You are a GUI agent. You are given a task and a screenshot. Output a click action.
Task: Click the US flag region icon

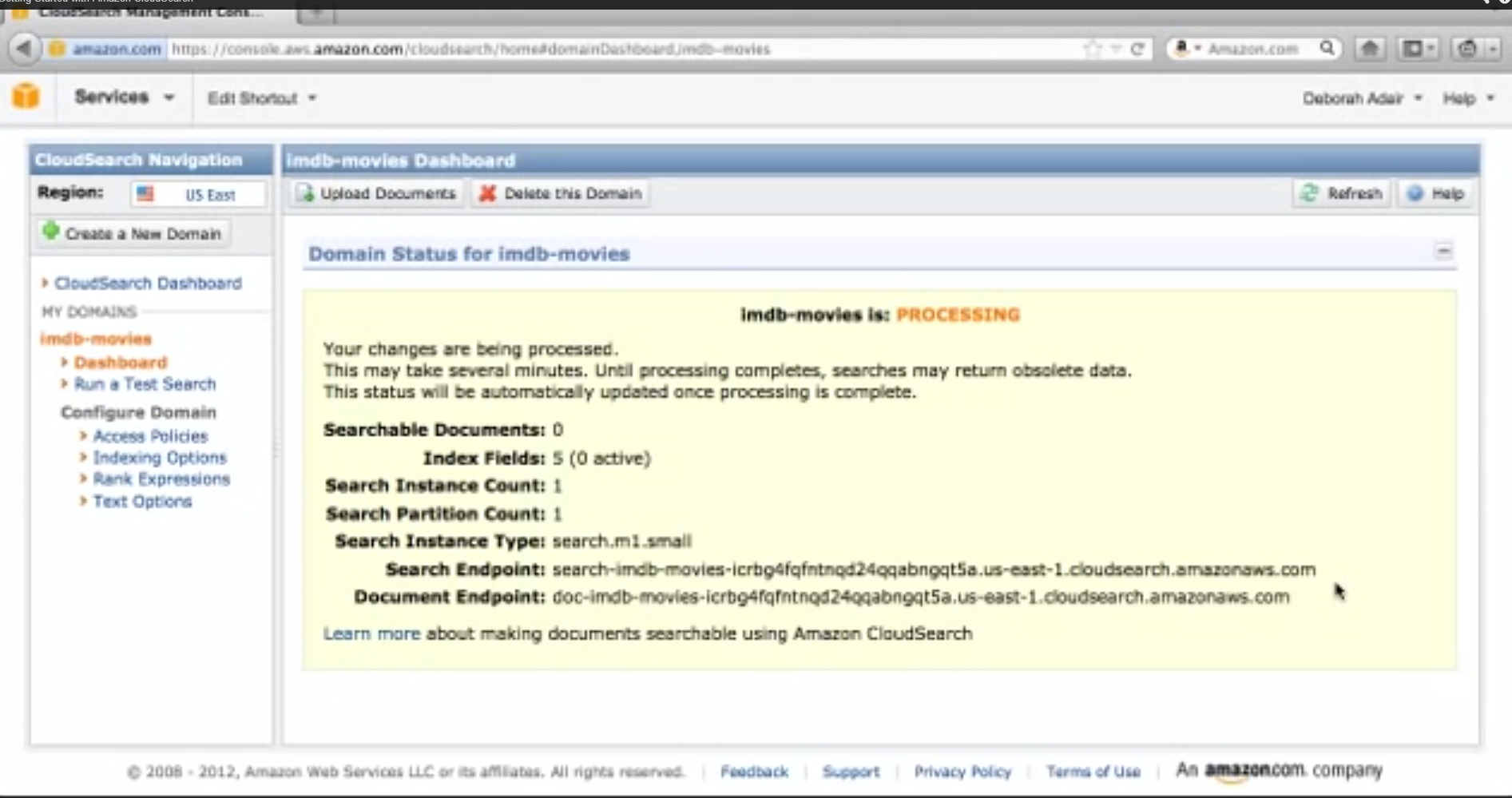pos(145,193)
